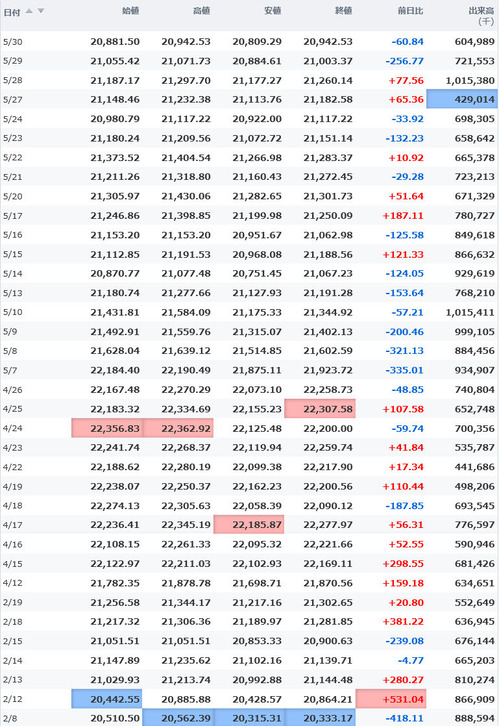
Task: Sort dates ascending with the up arrow
Action: [29, 10]
